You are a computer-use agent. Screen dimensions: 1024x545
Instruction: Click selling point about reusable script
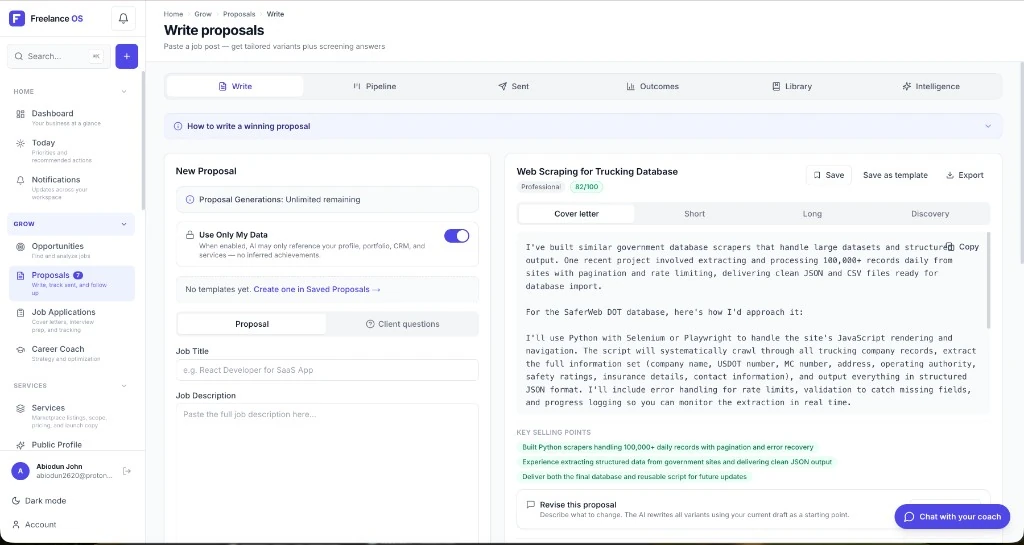(633, 476)
